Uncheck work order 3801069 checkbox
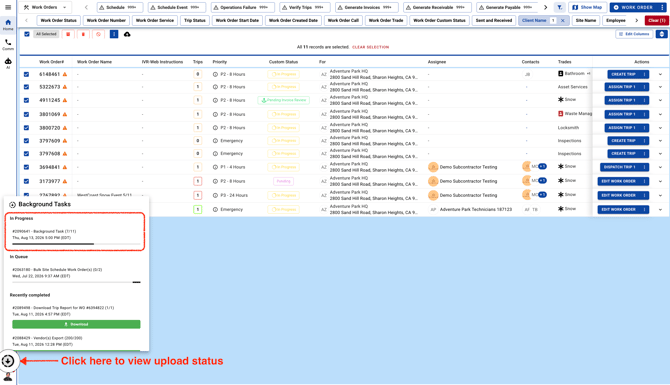This screenshot has height=385, width=670. coord(26,115)
